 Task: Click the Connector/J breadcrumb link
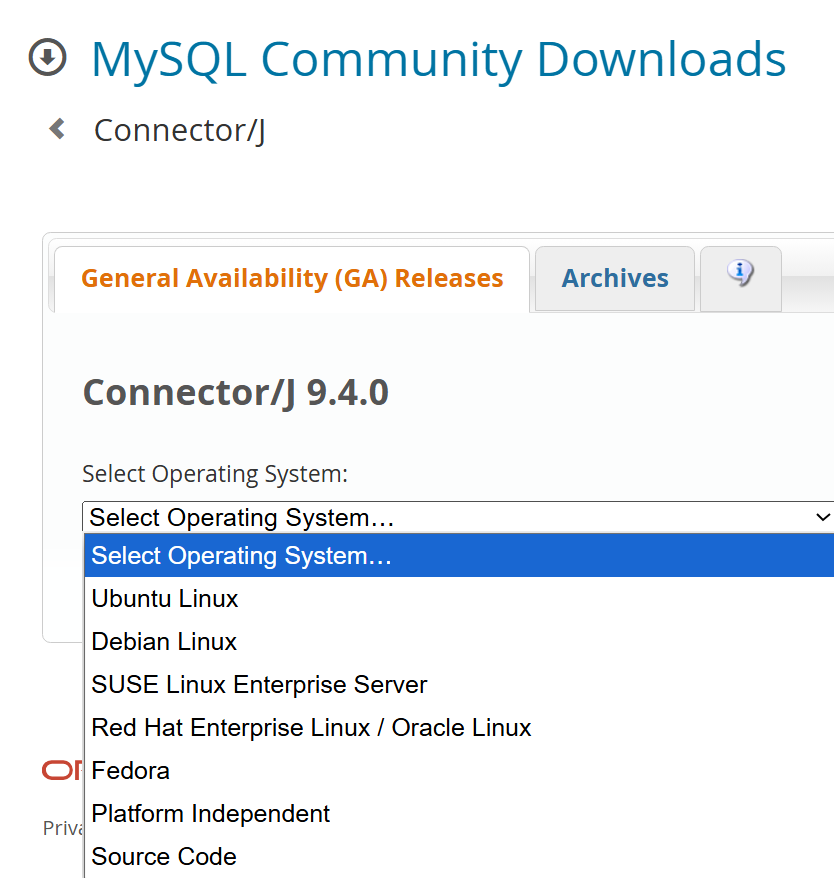click(x=179, y=129)
